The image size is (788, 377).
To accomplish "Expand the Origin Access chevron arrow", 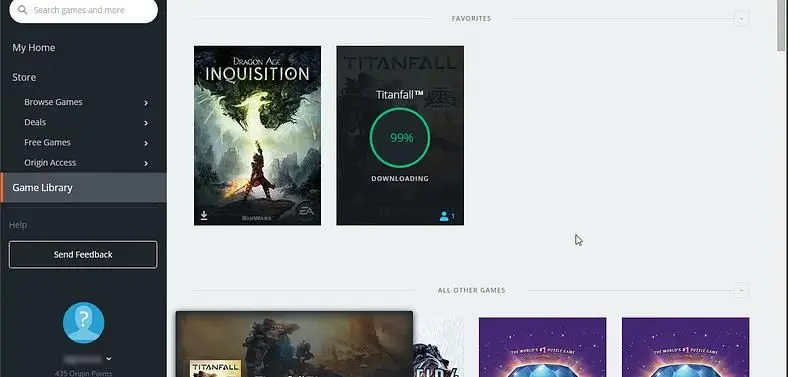I will coord(146,163).
